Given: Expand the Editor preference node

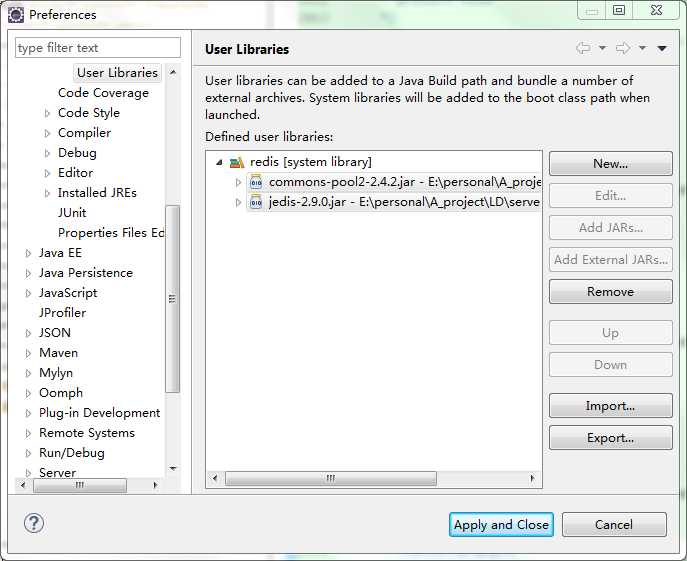Looking at the screenshot, I should point(47,173).
